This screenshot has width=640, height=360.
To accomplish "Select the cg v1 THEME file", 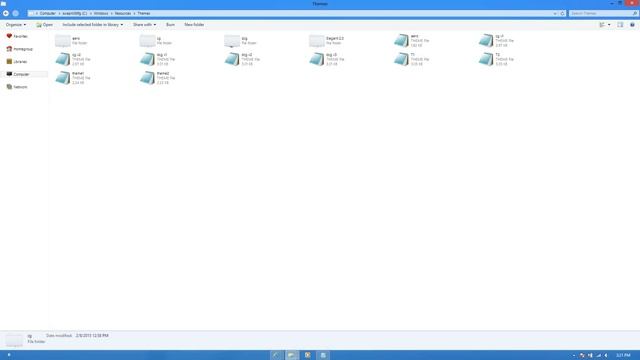I will [x=497, y=41].
